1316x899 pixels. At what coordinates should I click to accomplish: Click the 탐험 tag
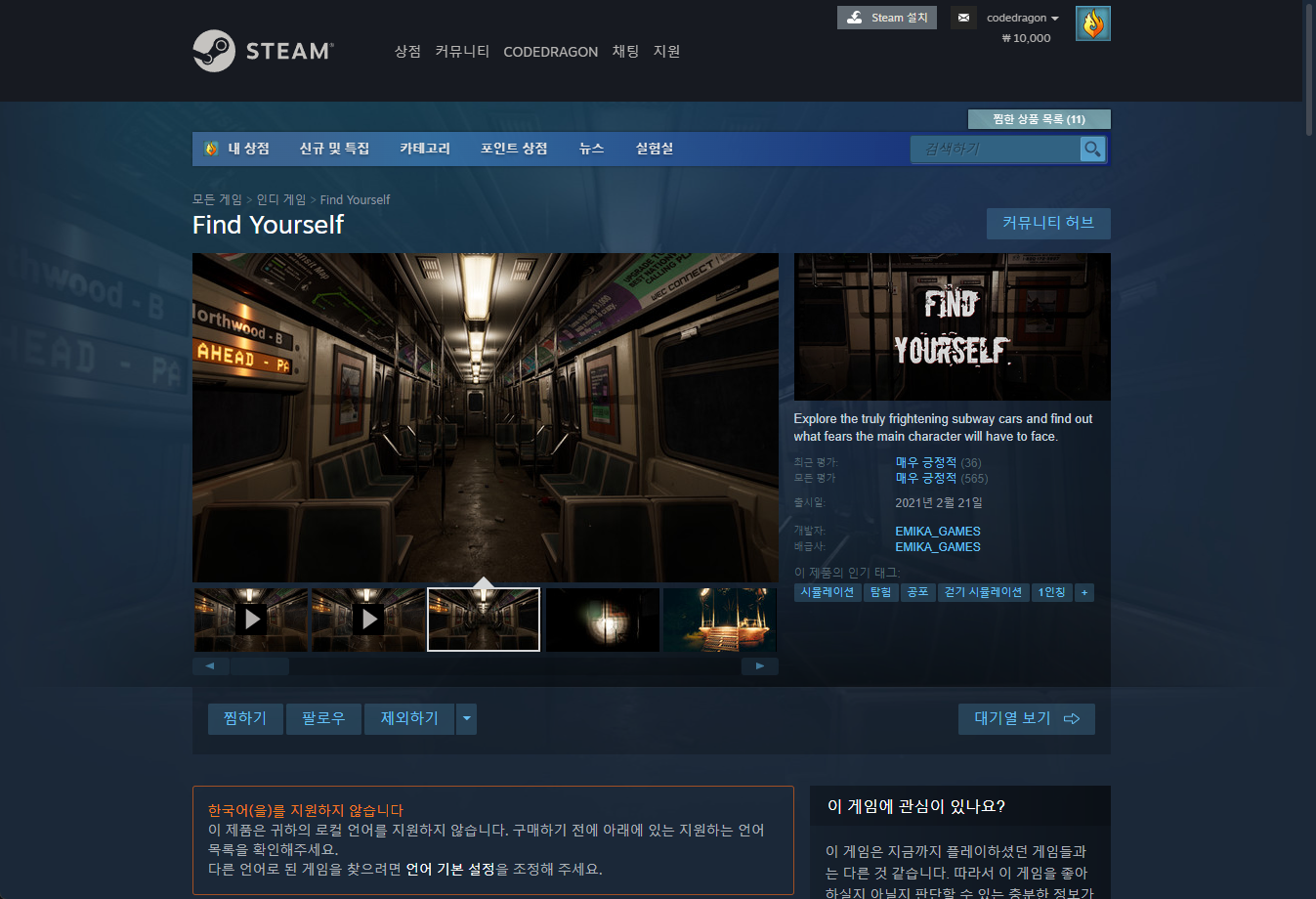[x=881, y=592]
